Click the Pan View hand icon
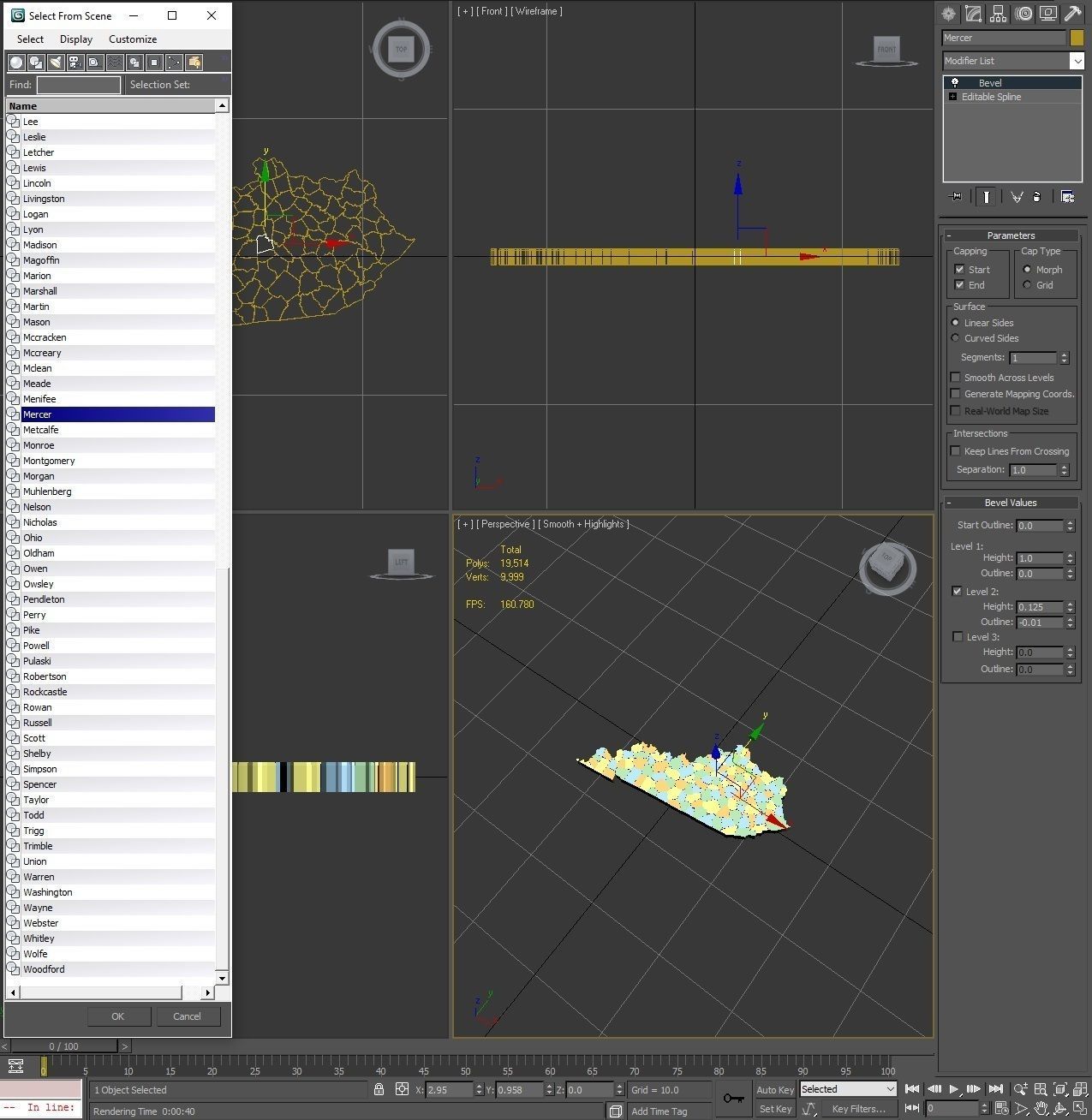The image size is (1092, 1120). click(x=1041, y=1108)
